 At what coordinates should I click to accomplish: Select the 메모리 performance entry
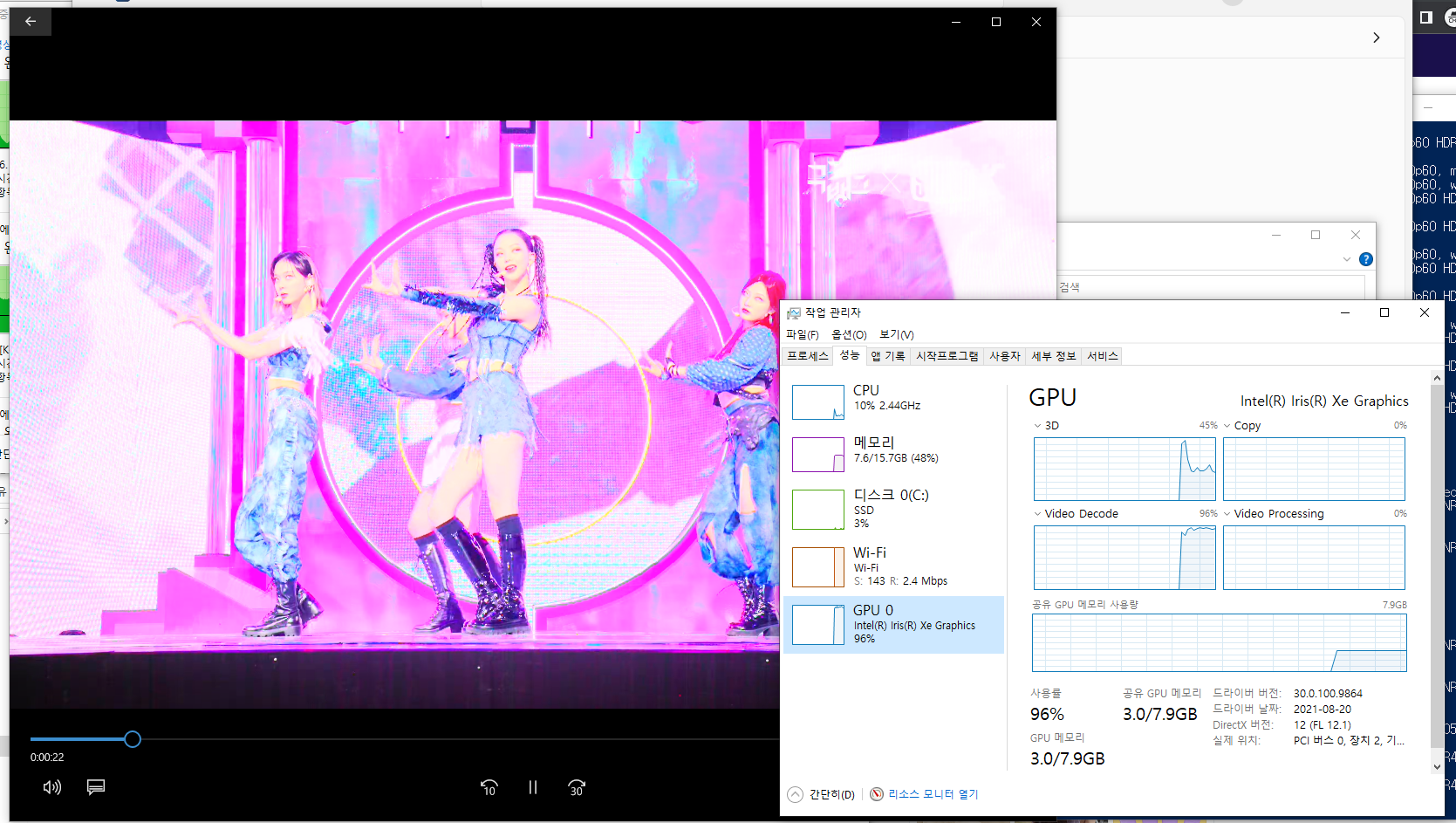coord(894,453)
